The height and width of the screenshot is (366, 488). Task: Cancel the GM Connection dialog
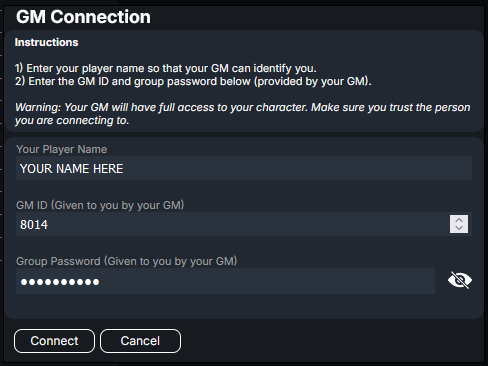point(140,341)
